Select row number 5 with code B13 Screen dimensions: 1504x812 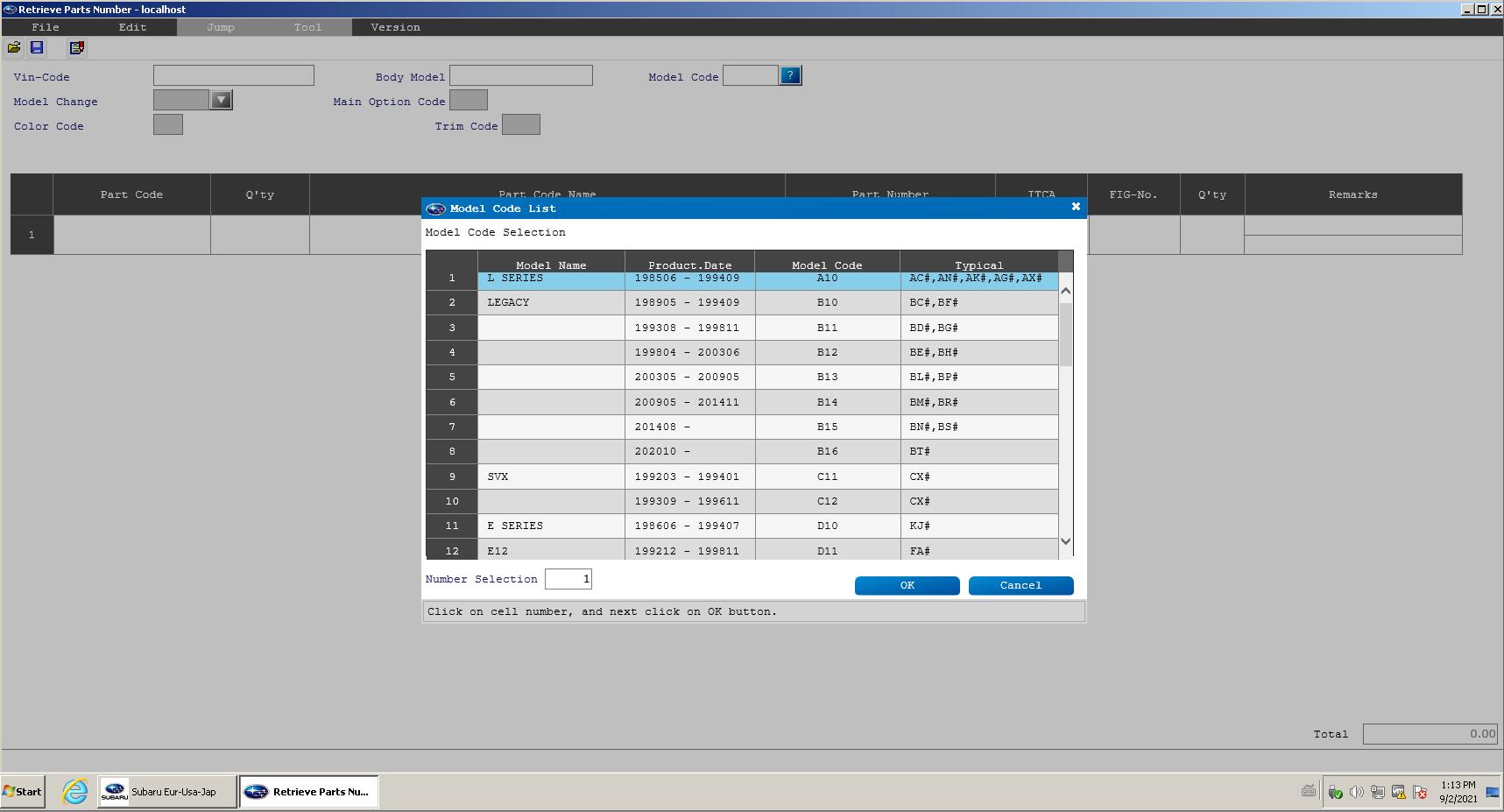[x=452, y=377]
